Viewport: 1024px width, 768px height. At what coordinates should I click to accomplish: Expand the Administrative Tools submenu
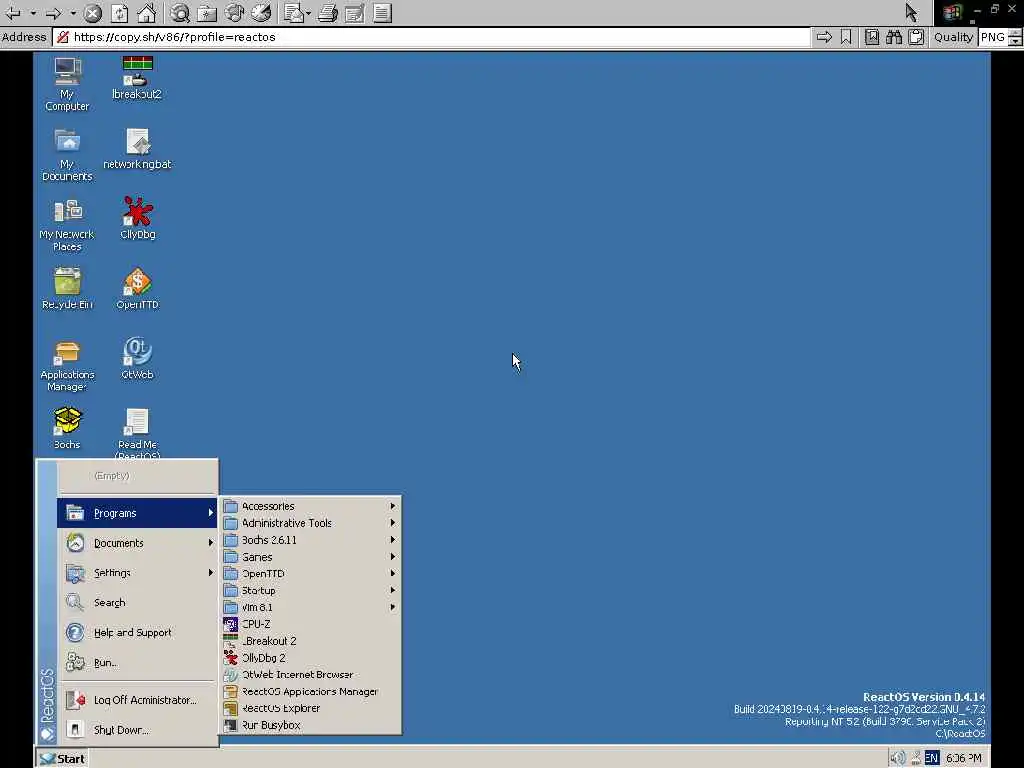(x=310, y=523)
